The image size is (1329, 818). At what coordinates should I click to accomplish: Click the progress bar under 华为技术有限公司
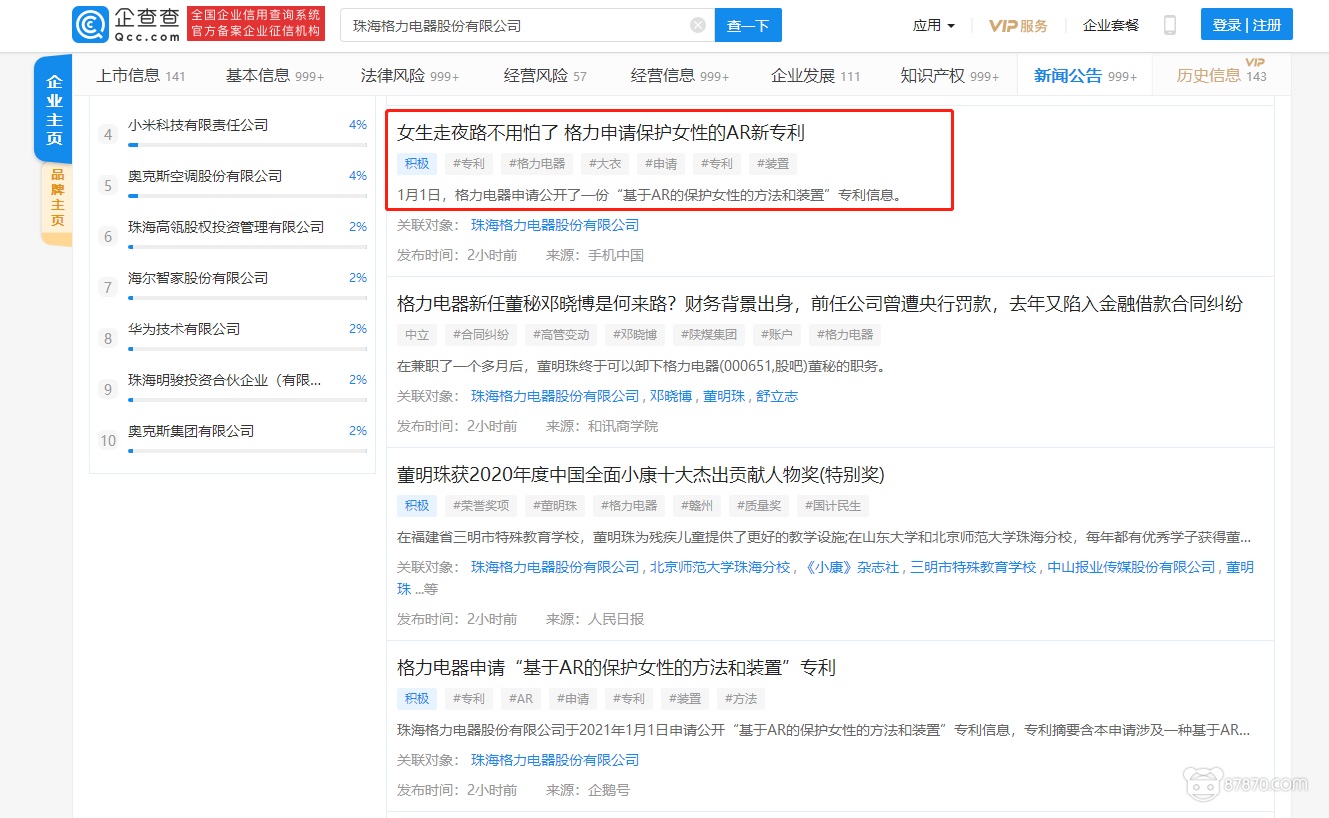(x=247, y=349)
